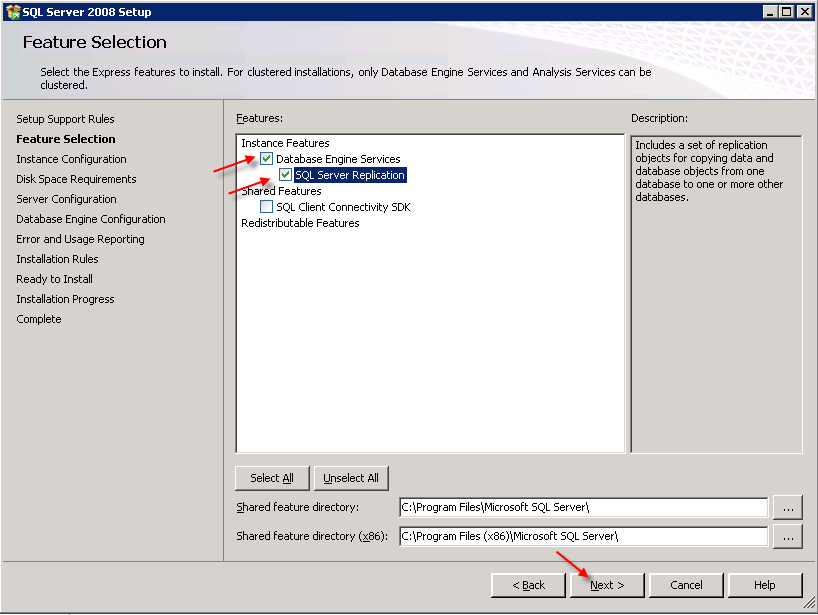Focus the Shared feature directory (x86) field
818x615 pixels.
(583, 536)
